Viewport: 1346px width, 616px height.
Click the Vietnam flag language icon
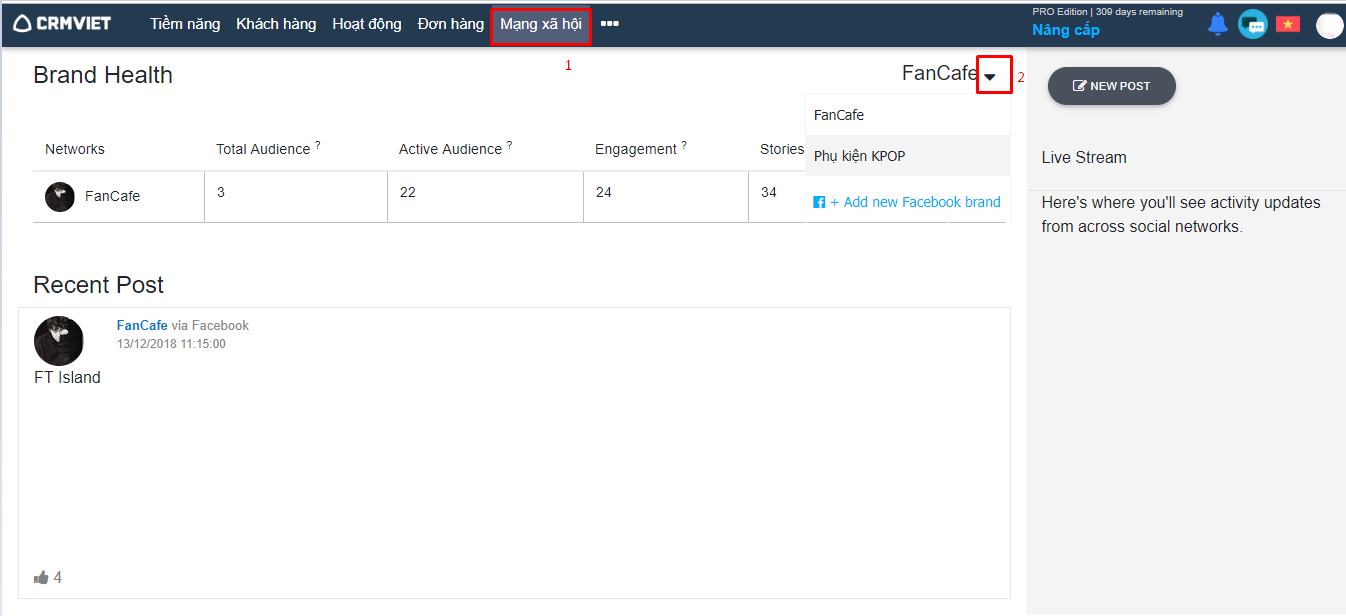(1287, 24)
